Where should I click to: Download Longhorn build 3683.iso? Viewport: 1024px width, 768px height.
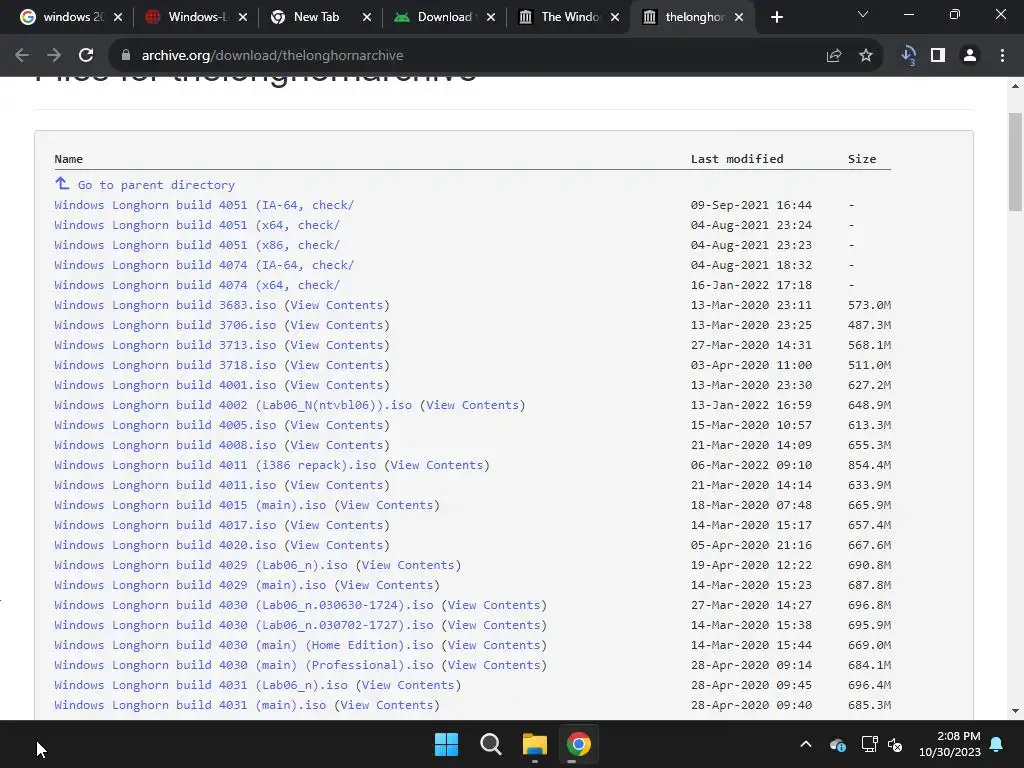pyautogui.click(x=165, y=305)
